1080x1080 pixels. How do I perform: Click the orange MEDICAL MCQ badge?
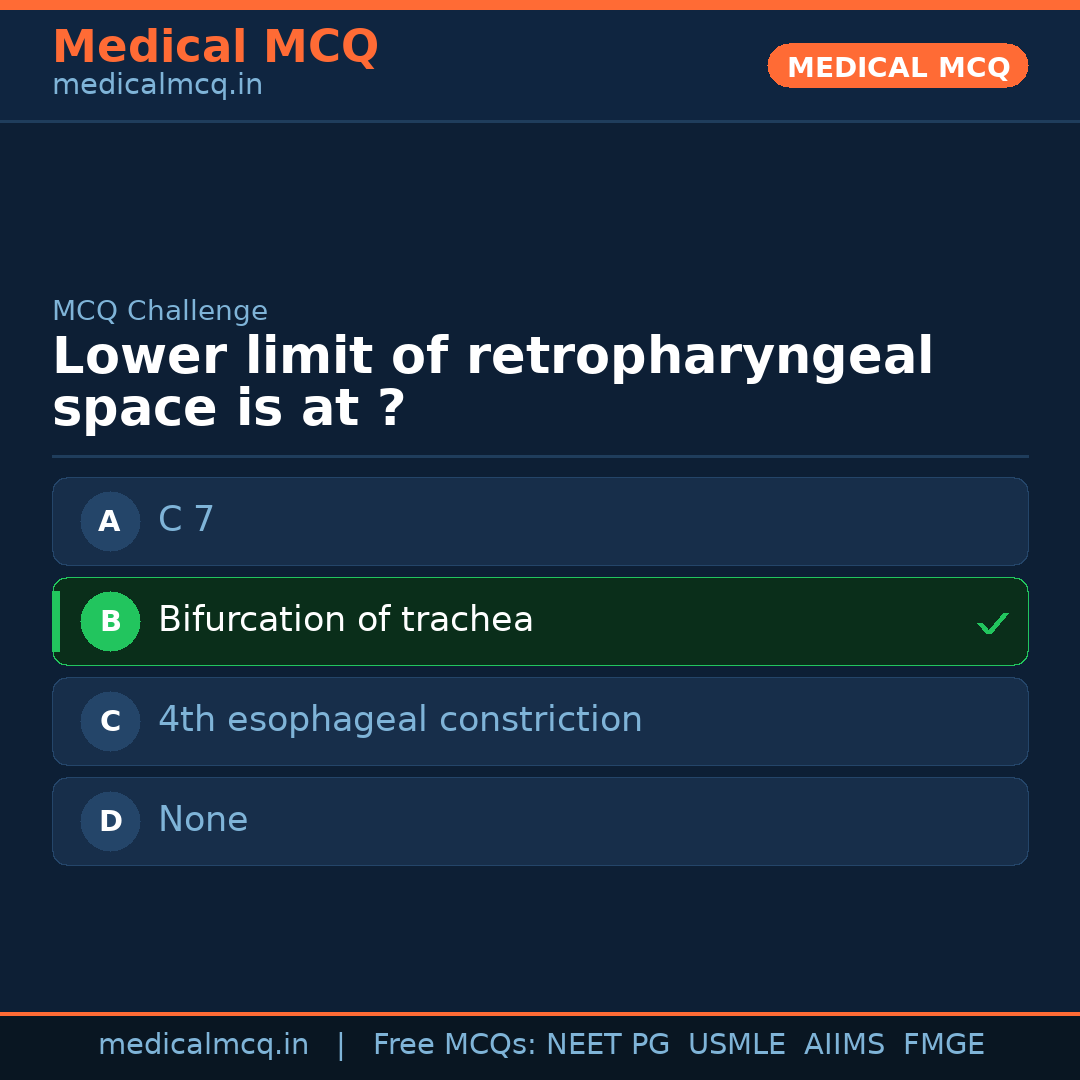(x=897, y=66)
